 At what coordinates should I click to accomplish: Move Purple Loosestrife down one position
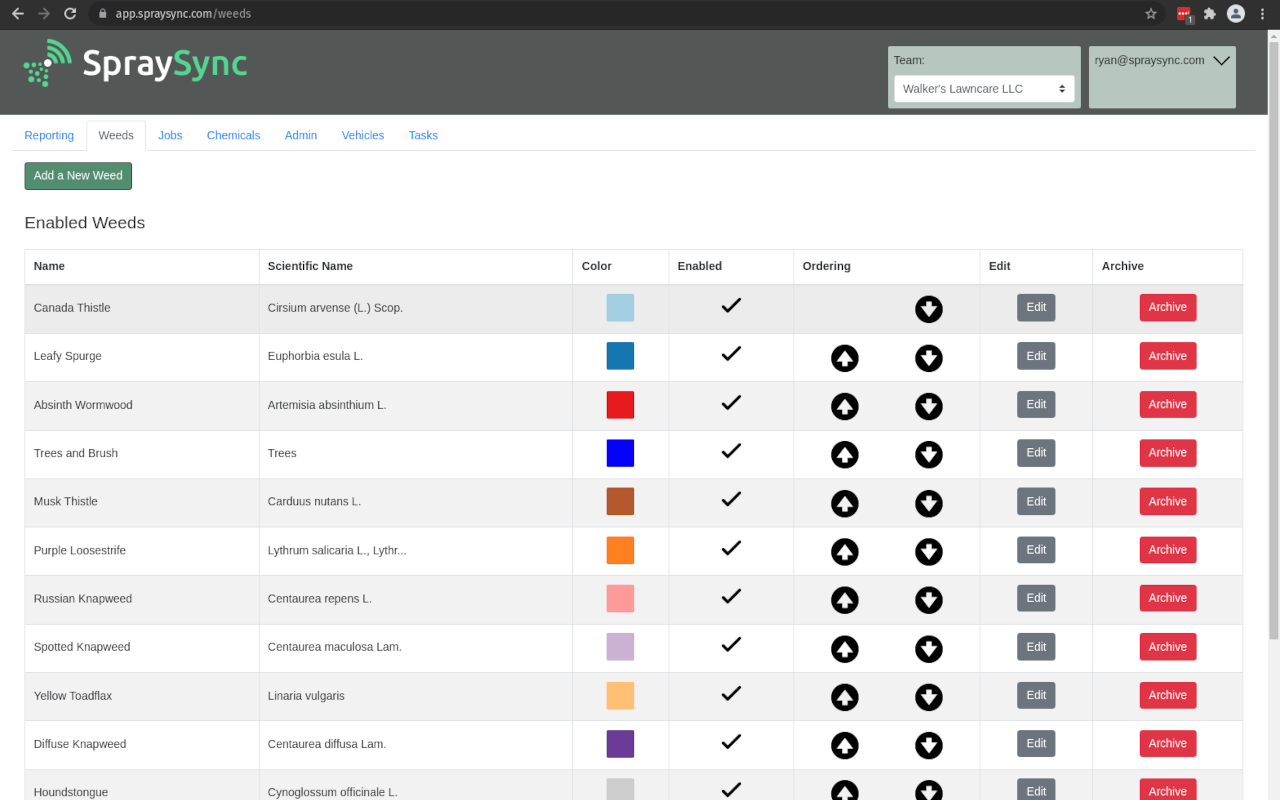(928, 551)
